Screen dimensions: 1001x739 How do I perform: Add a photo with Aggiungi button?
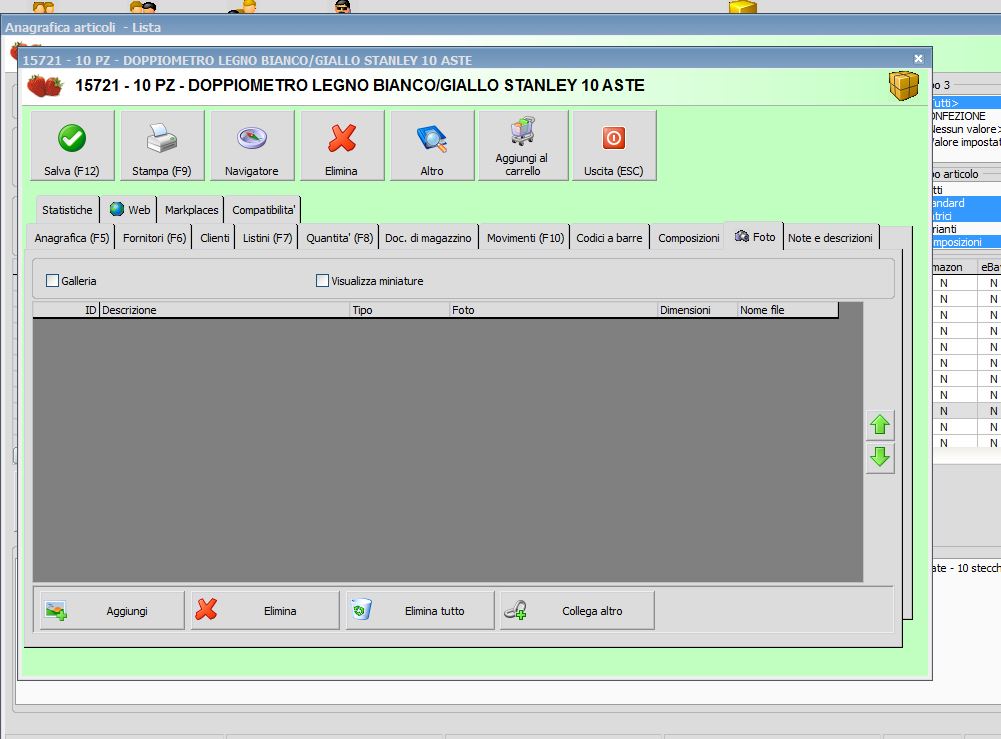[x=112, y=611]
